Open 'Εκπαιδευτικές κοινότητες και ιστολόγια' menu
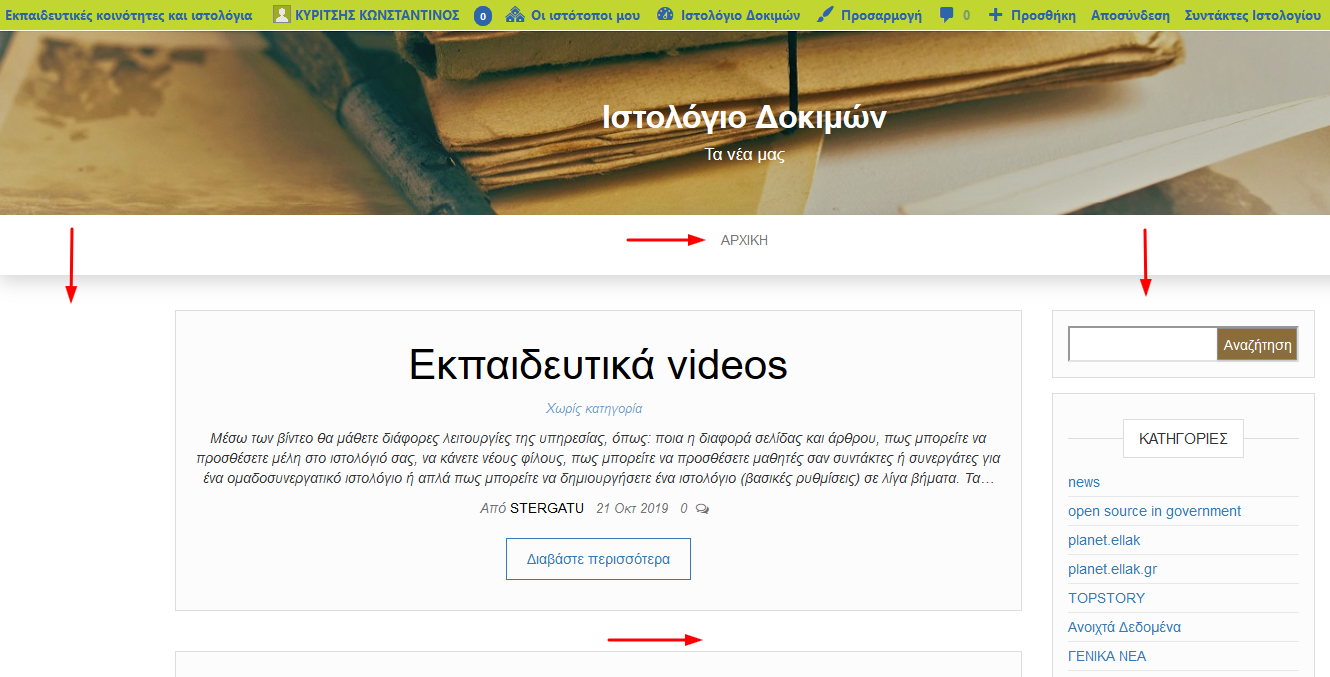The height and width of the screenshot is (677, 1330). pyautogui.click(x=129, y=15)
